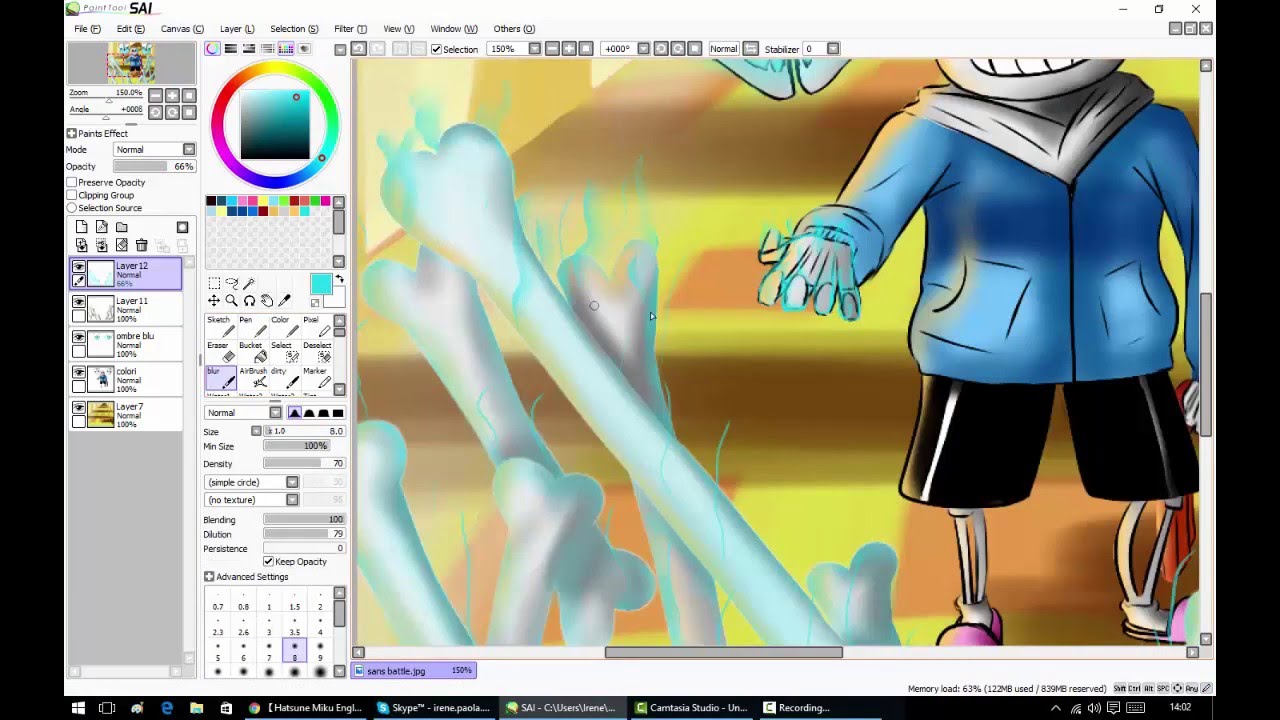Viewport: 1280px width, 720px height.
Task: Open the File menu
Action: [87, 29]
